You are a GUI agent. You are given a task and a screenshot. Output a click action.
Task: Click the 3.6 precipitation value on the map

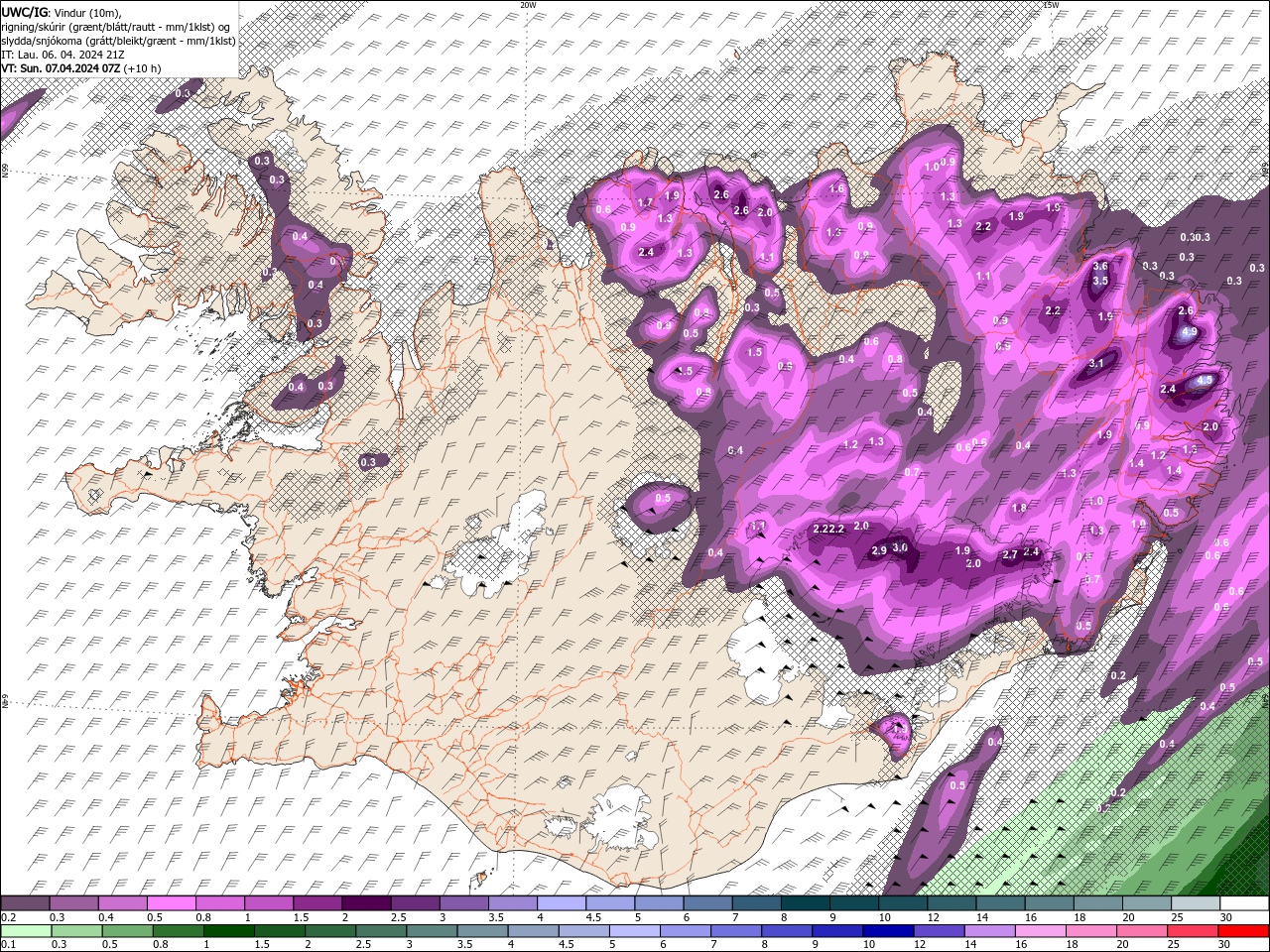(1100, 266)
